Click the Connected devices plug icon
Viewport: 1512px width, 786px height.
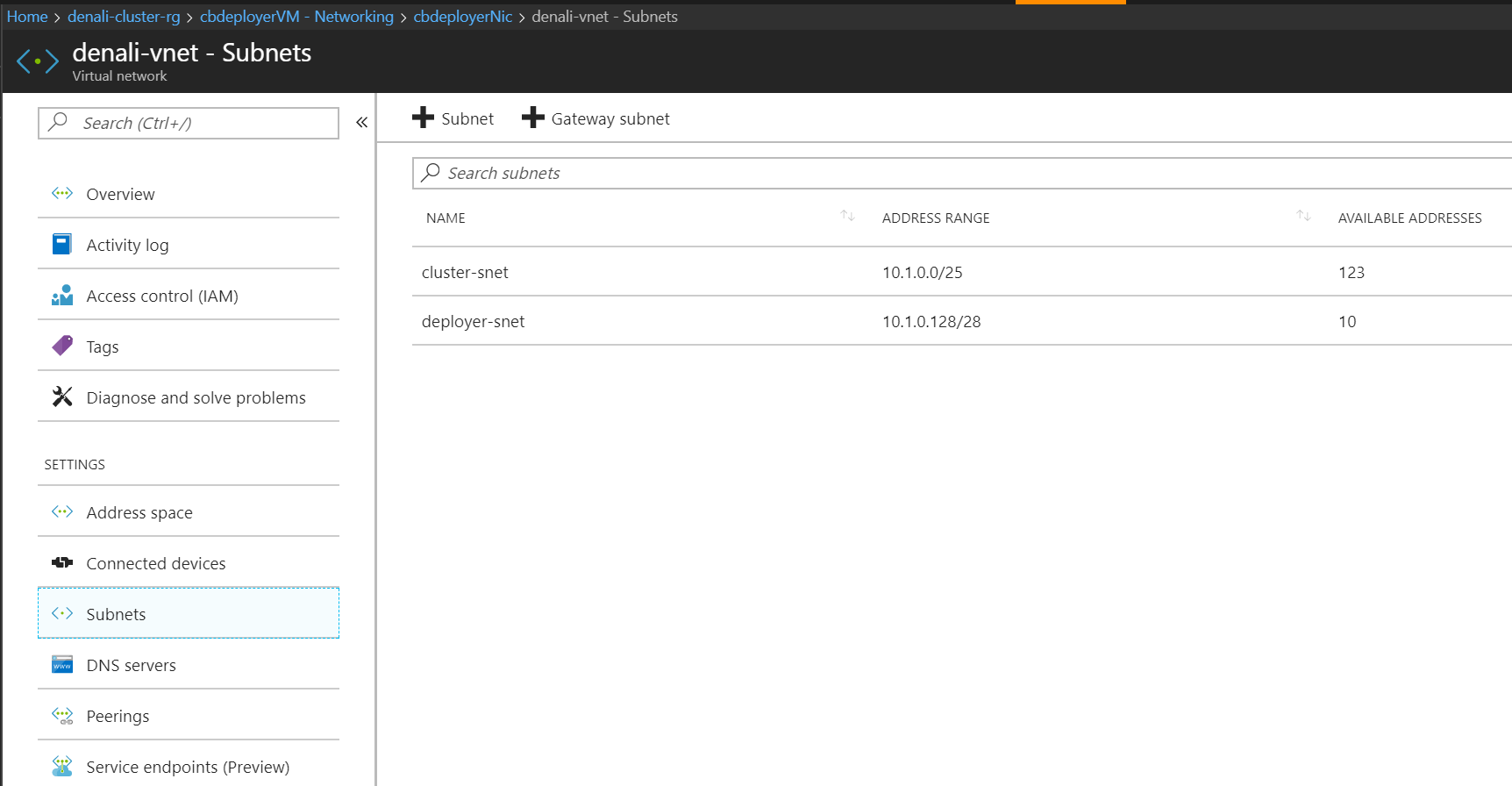(62, 562)
